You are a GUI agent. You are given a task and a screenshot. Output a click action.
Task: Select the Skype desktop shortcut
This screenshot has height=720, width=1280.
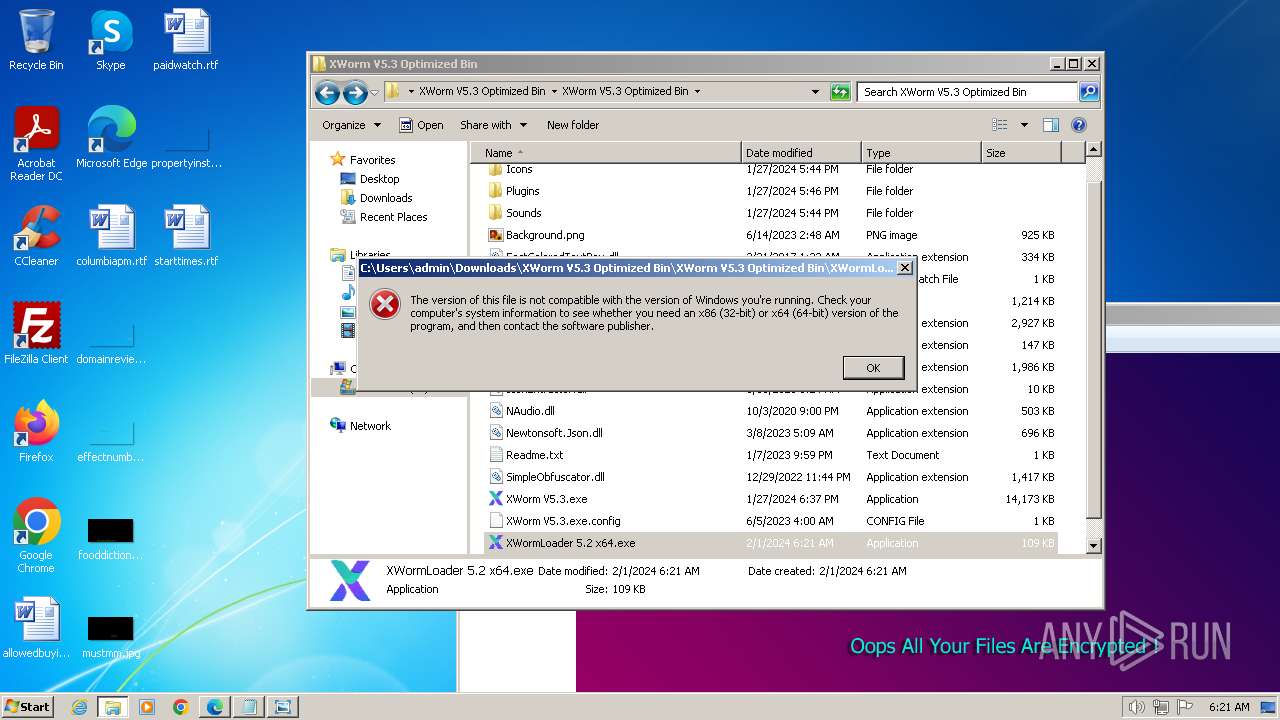(110, 41)
